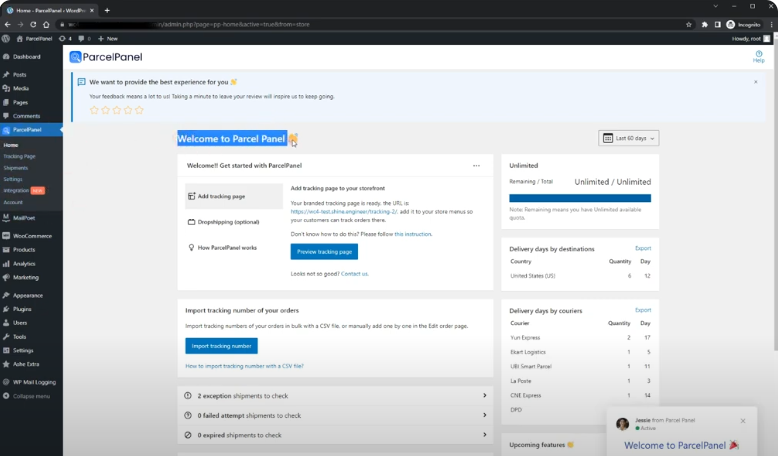Click the quota progress bar

pos(580,198)
